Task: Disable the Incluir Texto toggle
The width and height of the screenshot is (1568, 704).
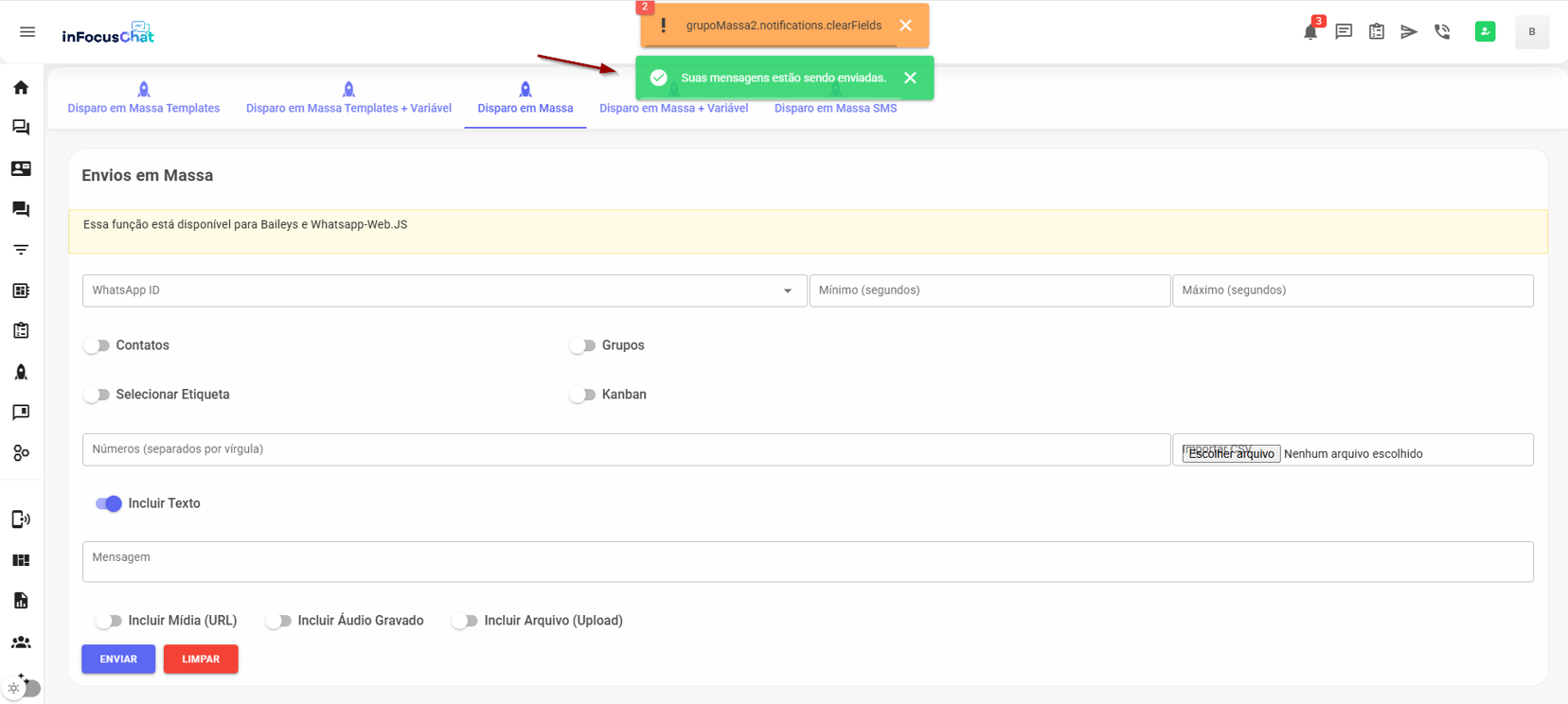Action: [109, 503]
